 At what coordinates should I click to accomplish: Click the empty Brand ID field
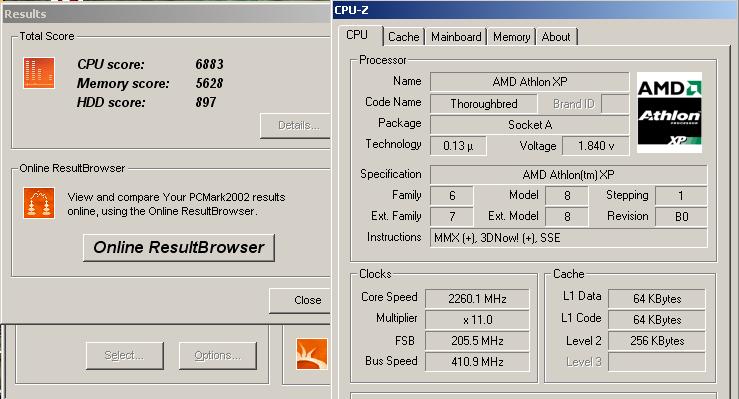click(616, 104)
